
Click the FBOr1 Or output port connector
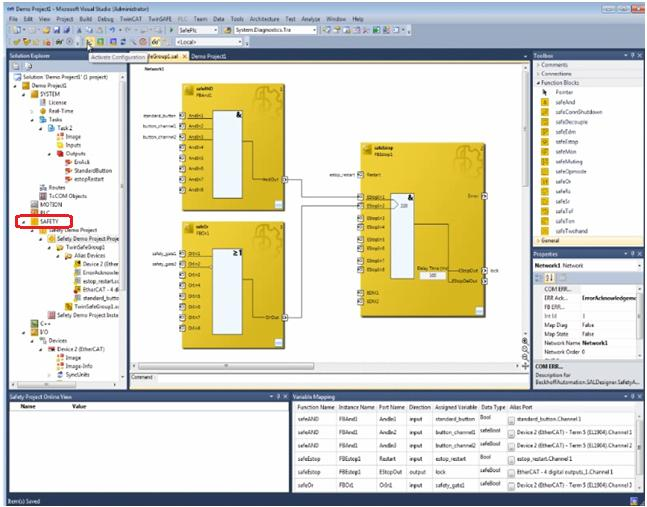coord(284,317)
